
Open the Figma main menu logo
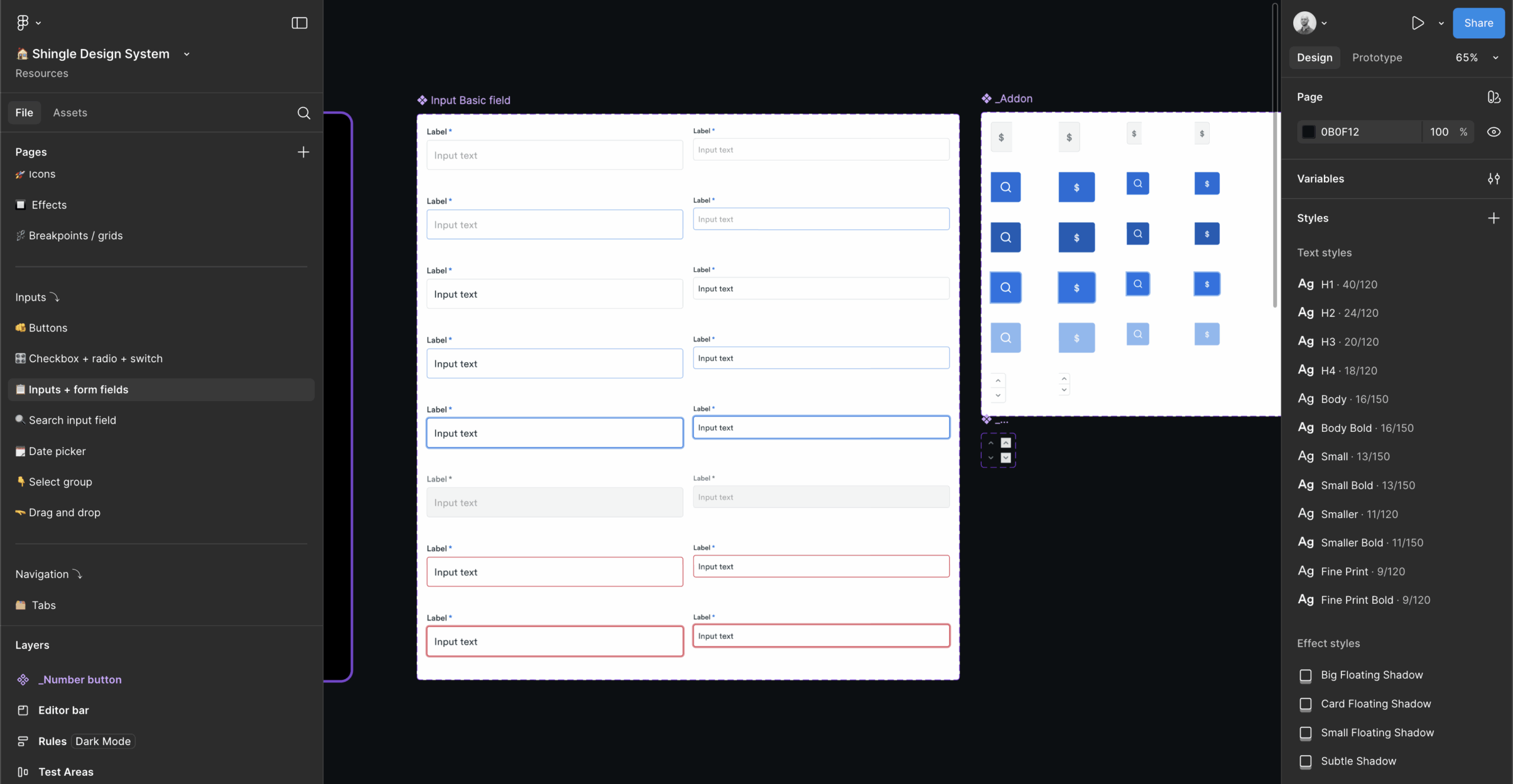(x=22, y=22)
